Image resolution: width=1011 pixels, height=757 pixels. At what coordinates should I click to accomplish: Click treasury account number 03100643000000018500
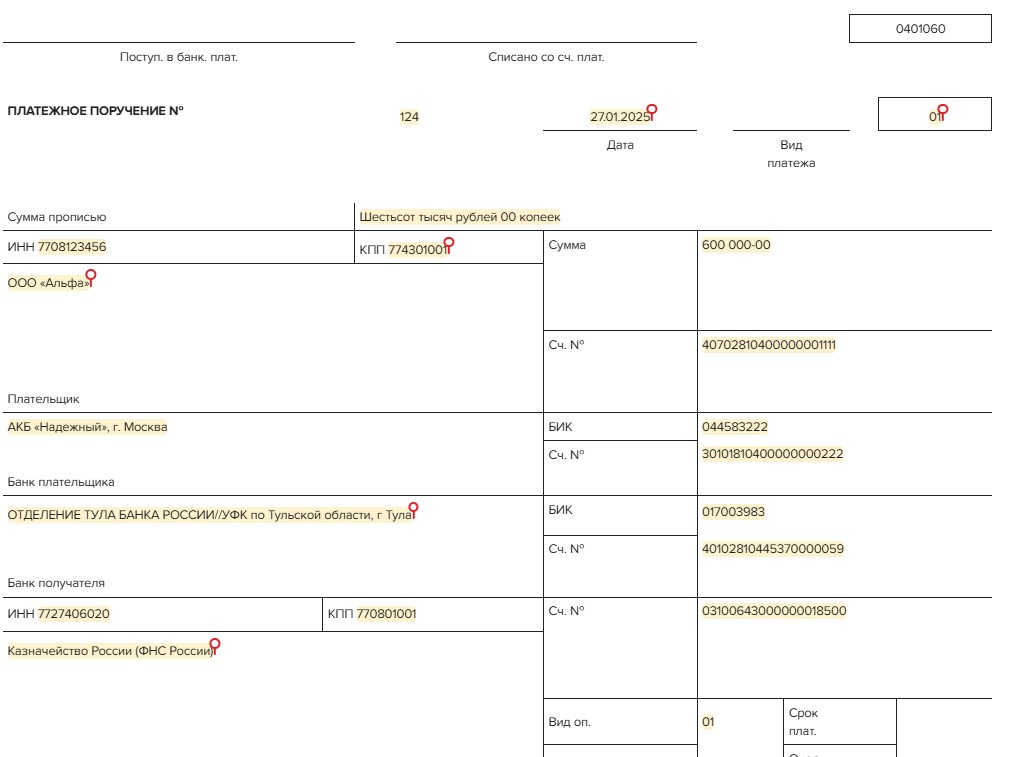tap(774, 611)
